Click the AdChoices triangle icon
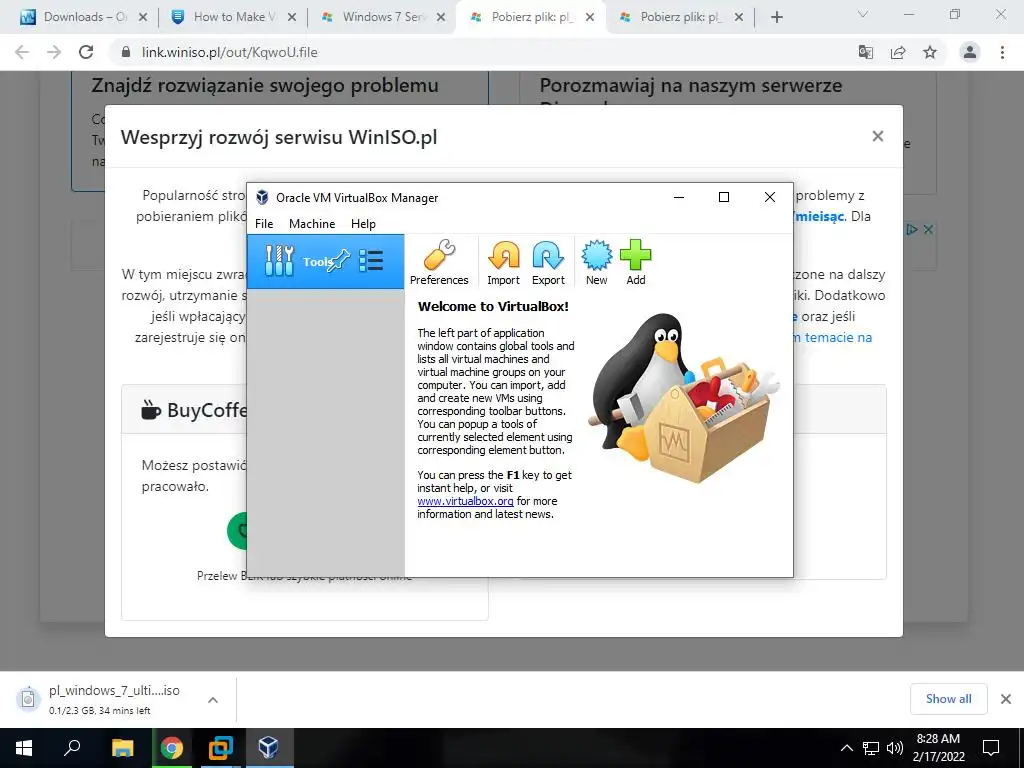Viewport: 1024px width, 768px height. (912, 229)
